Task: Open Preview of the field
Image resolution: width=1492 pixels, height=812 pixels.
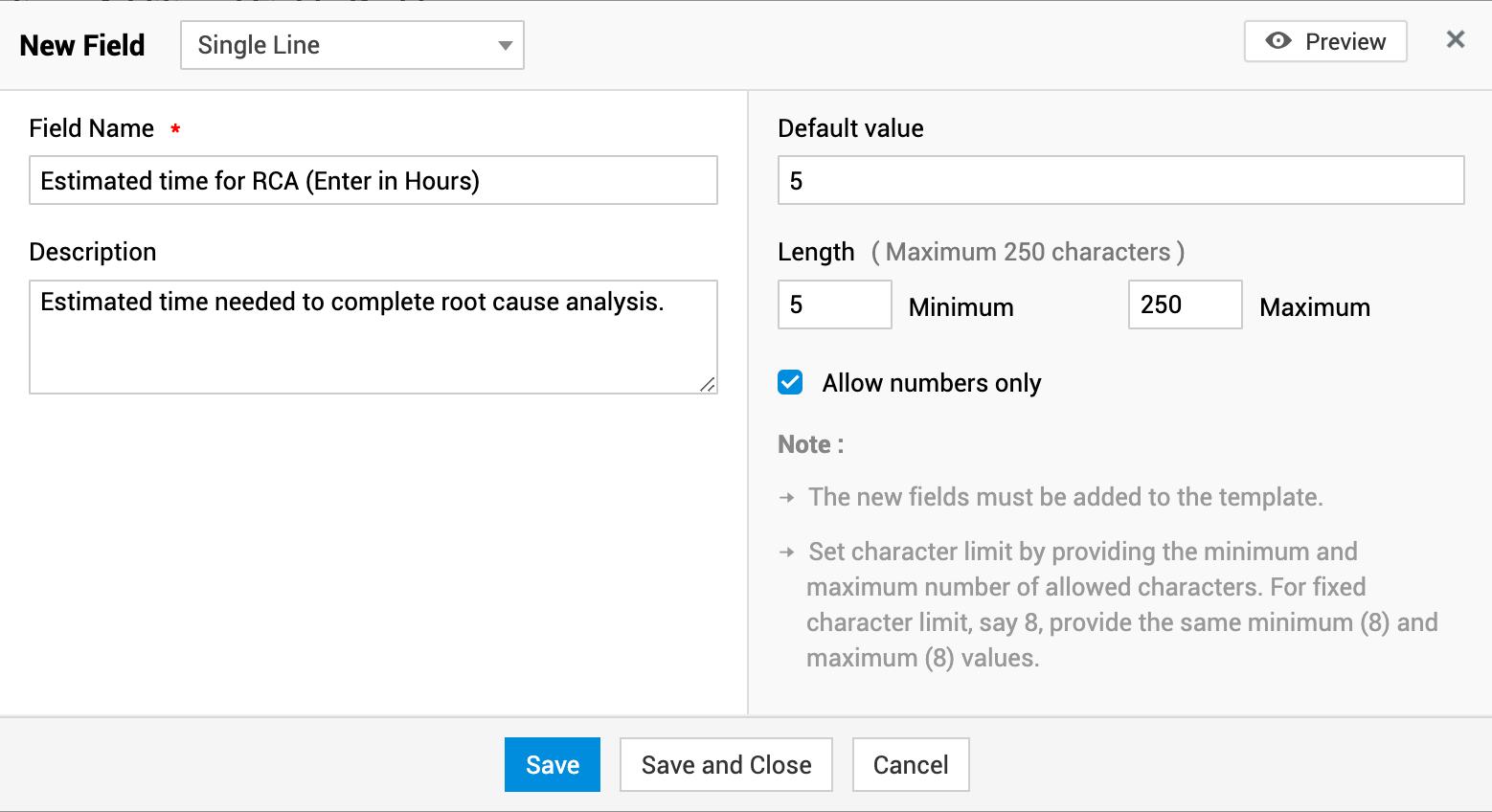Action: pyautogui.click(x=1325, y=41)
